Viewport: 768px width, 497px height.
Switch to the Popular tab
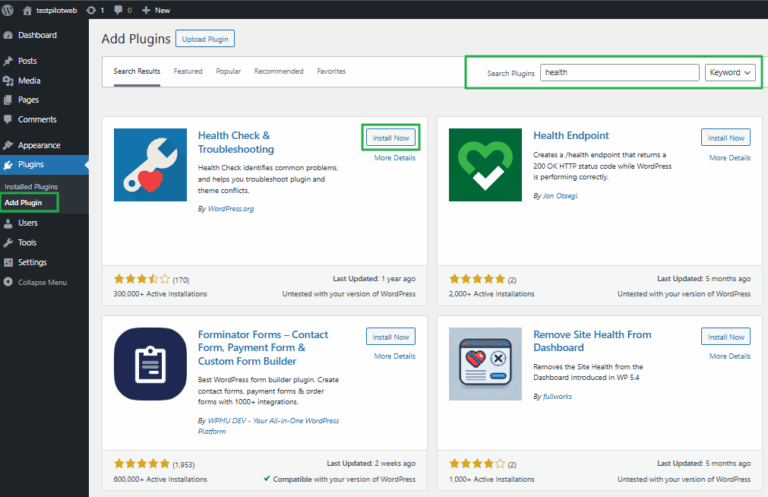[x=228, y=72]
